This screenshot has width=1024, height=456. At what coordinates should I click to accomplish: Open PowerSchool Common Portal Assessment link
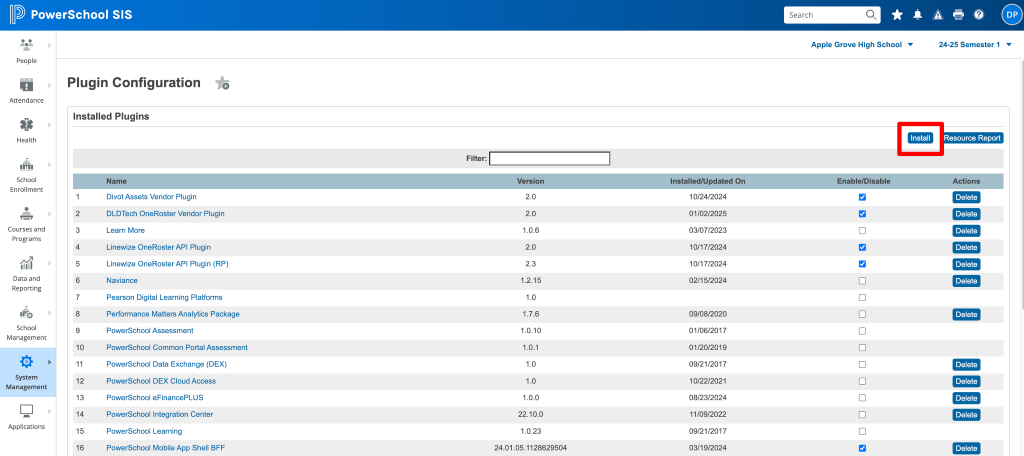coord(177,348)
